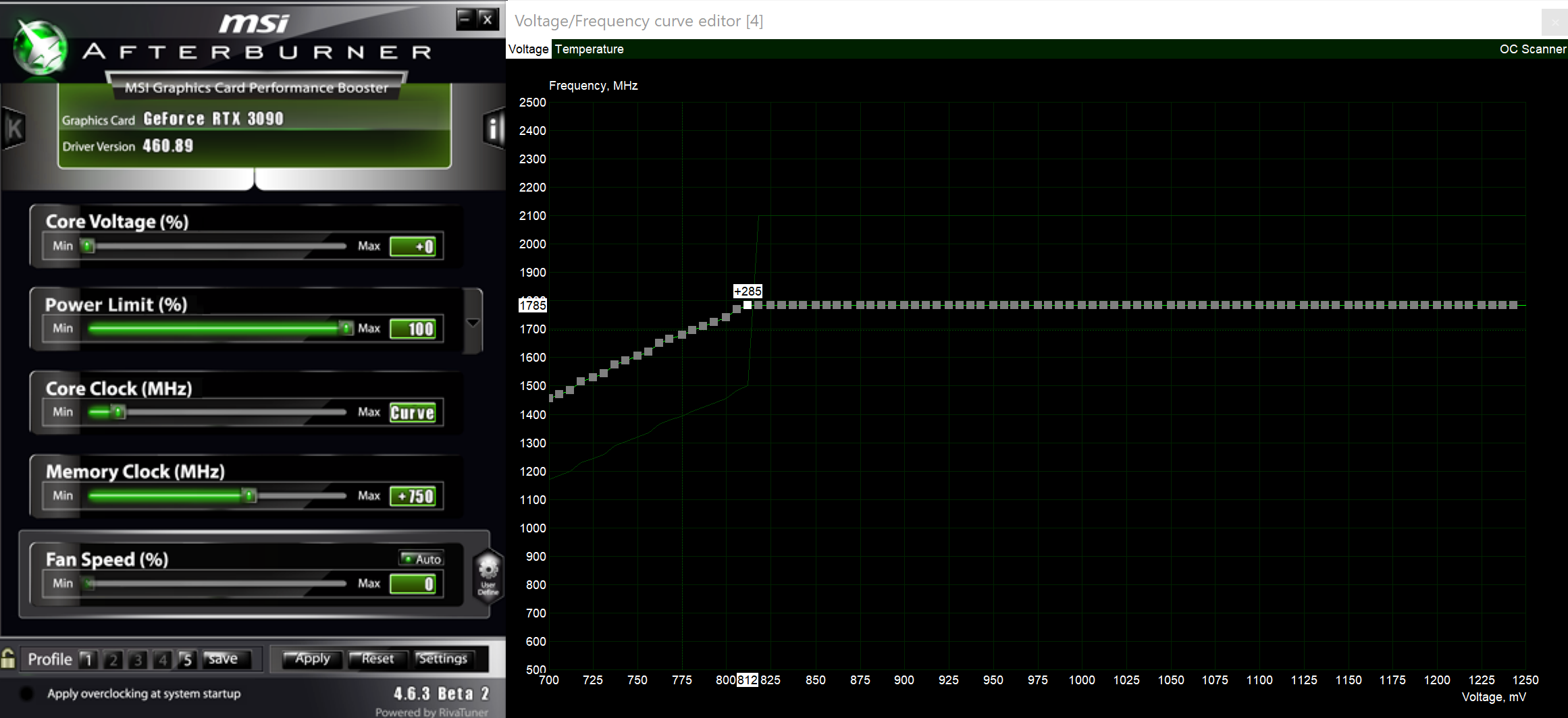Minimize the Afterburner window
This screenshot has height=718, width=1568.
tap(465, 20)
